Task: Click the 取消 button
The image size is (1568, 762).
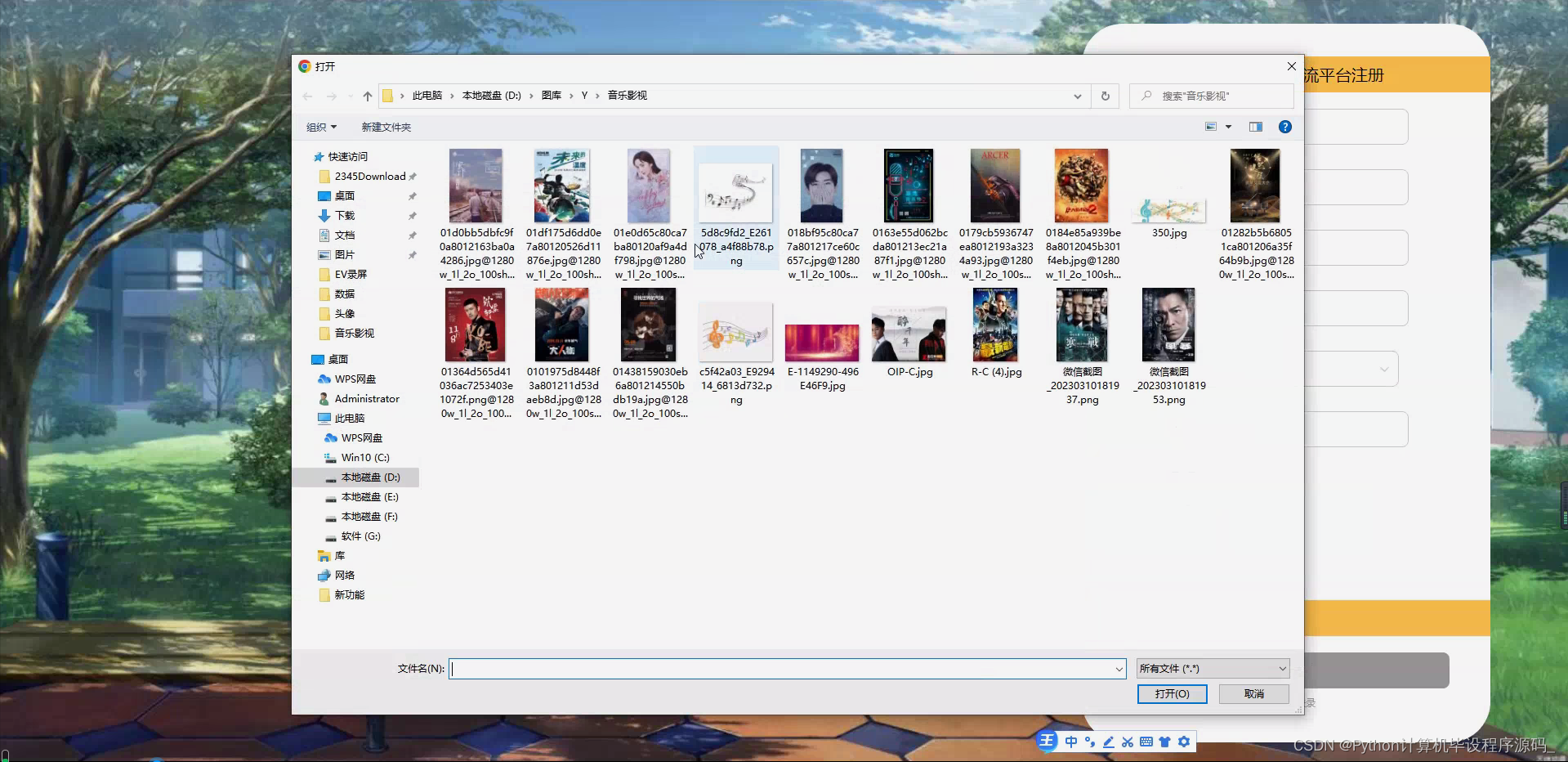Action: point(1254,693)
